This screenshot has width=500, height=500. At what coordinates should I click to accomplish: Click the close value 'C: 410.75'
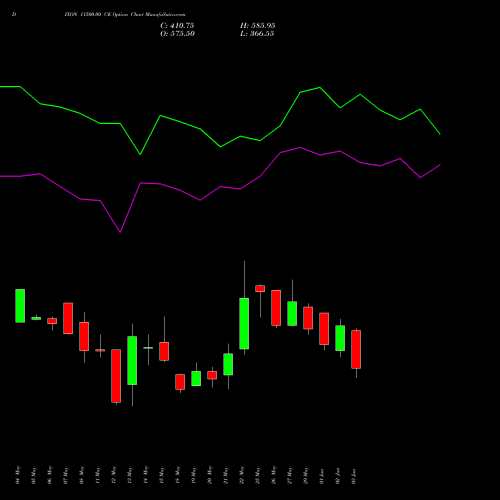point(177,26)
